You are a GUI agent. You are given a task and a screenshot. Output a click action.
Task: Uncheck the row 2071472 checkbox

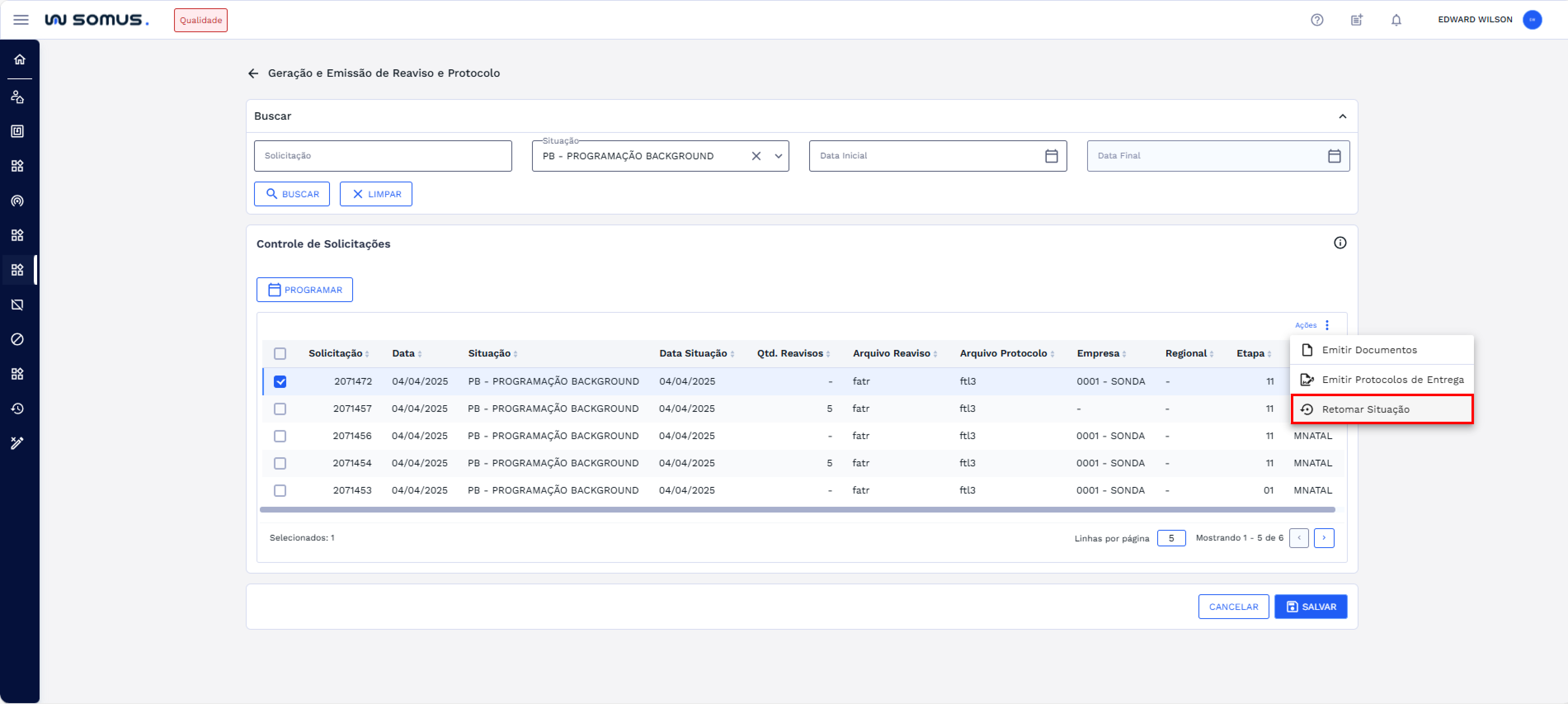coord(280,381)
